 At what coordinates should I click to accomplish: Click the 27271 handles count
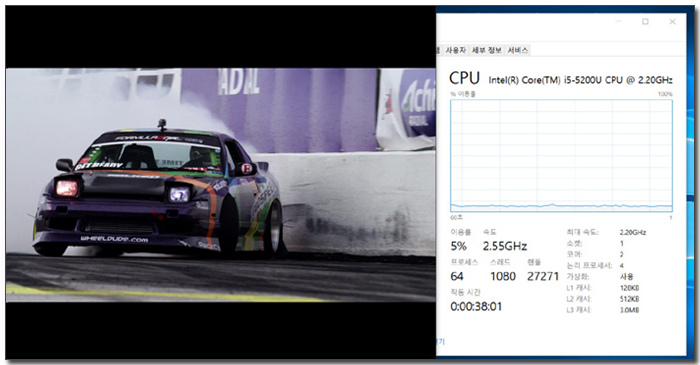pyautogui.click(x=543, y=276)
